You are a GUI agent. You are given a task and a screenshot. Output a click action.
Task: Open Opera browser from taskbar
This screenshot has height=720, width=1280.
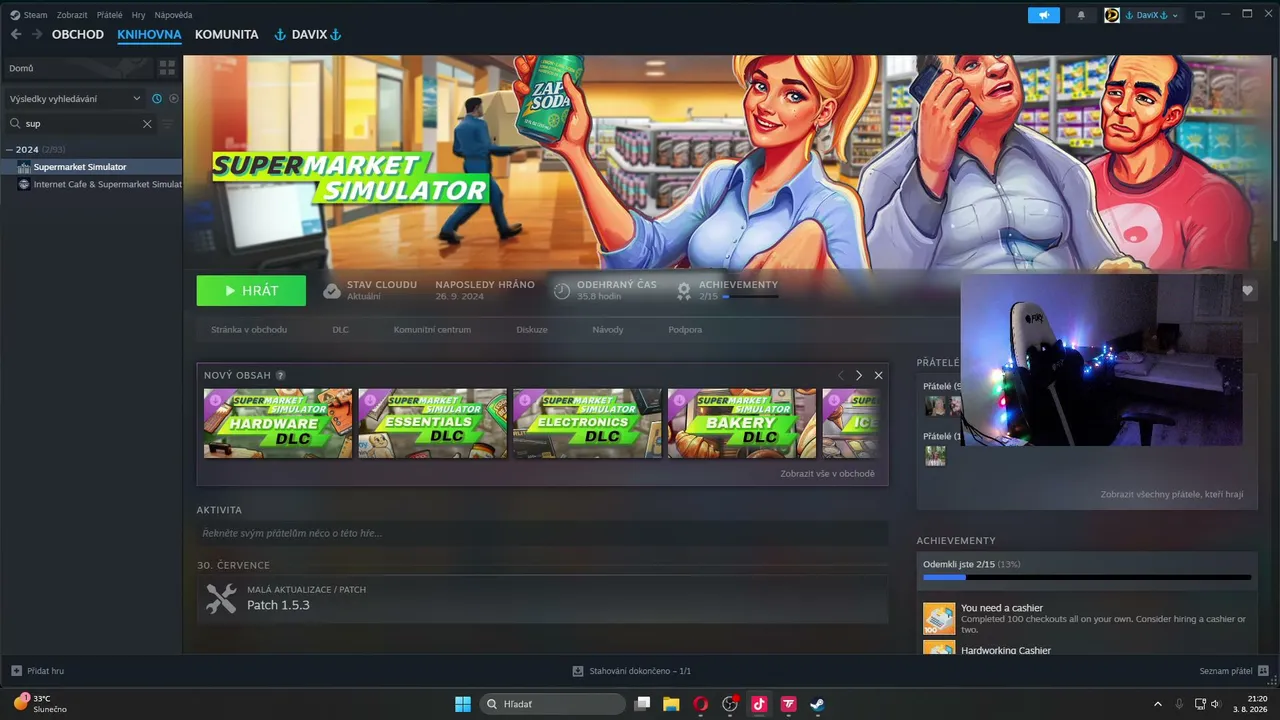click(x=700, y=704)
